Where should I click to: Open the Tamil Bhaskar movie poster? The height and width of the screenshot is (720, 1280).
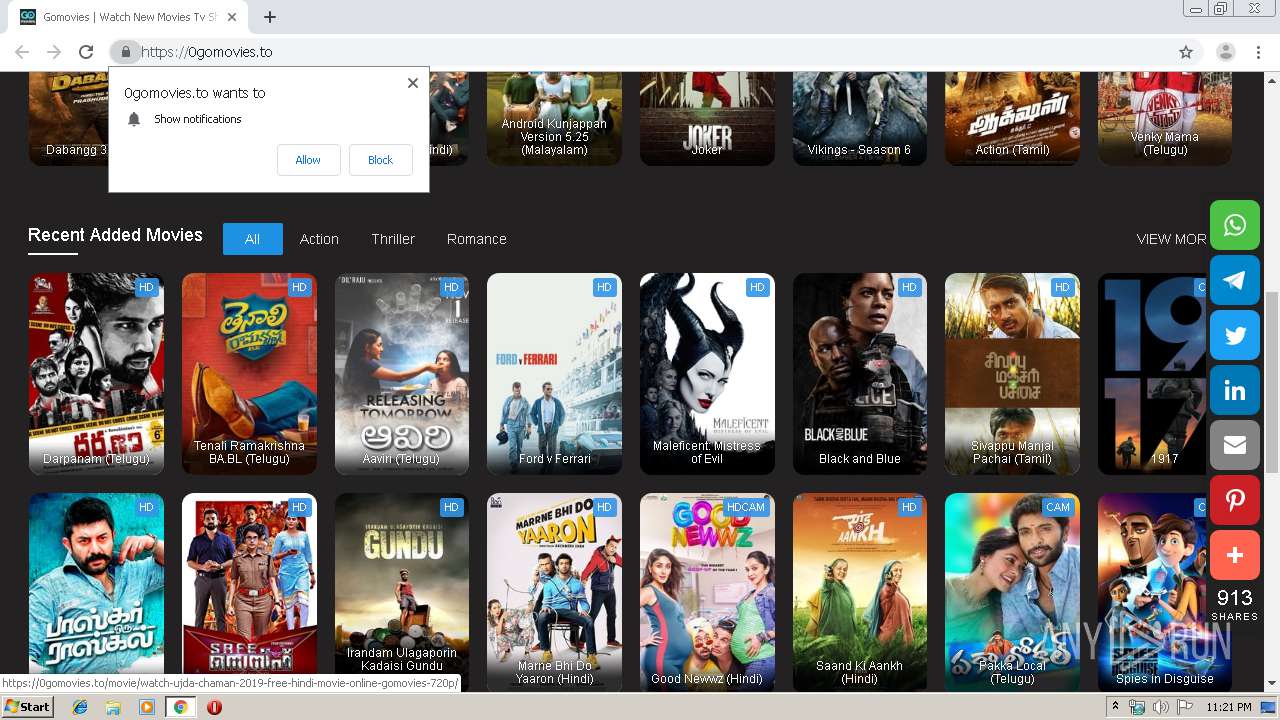click(x=96, y=584)
